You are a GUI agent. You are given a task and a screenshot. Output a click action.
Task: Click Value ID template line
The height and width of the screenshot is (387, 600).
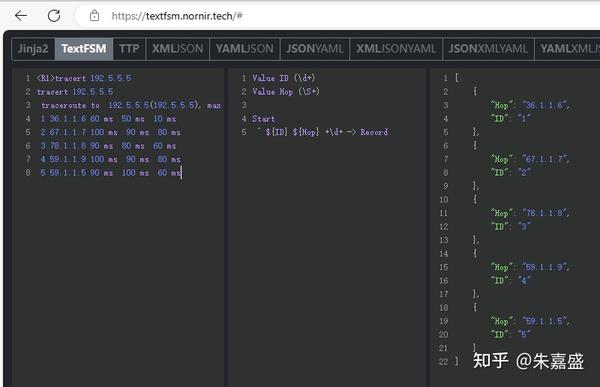(284, 78)
